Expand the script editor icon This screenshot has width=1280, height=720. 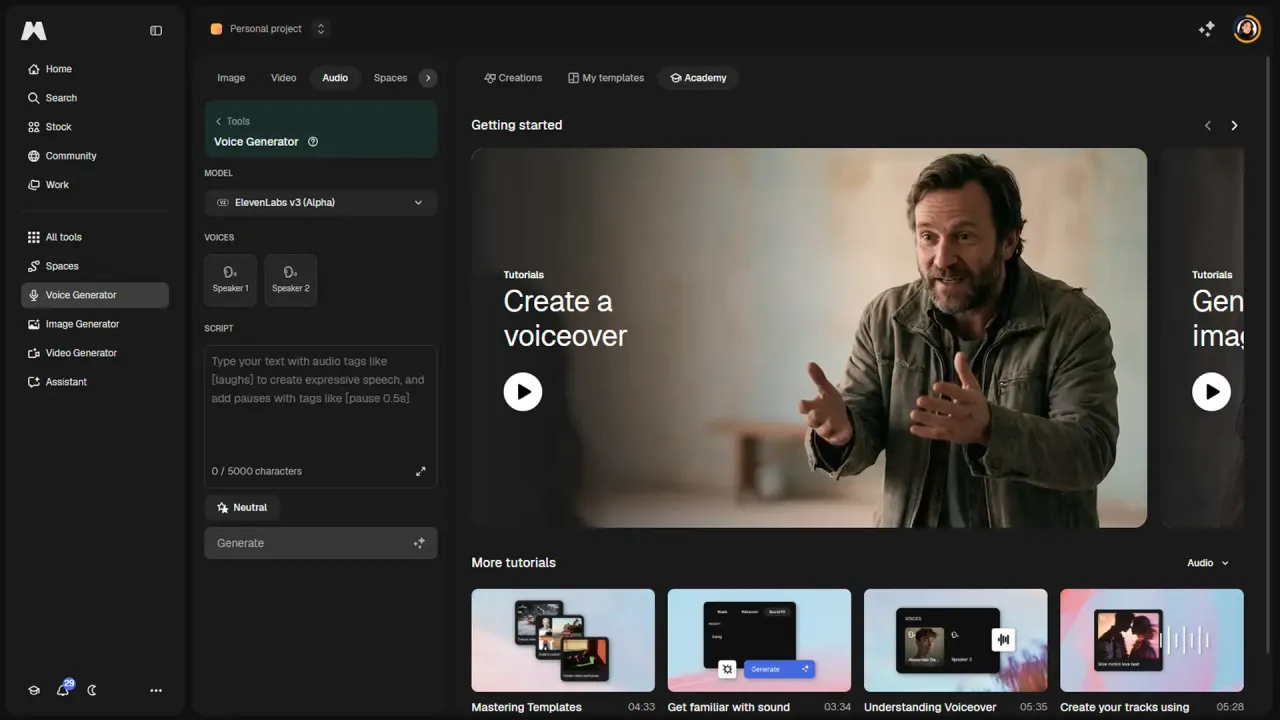(x=421, y=471)
